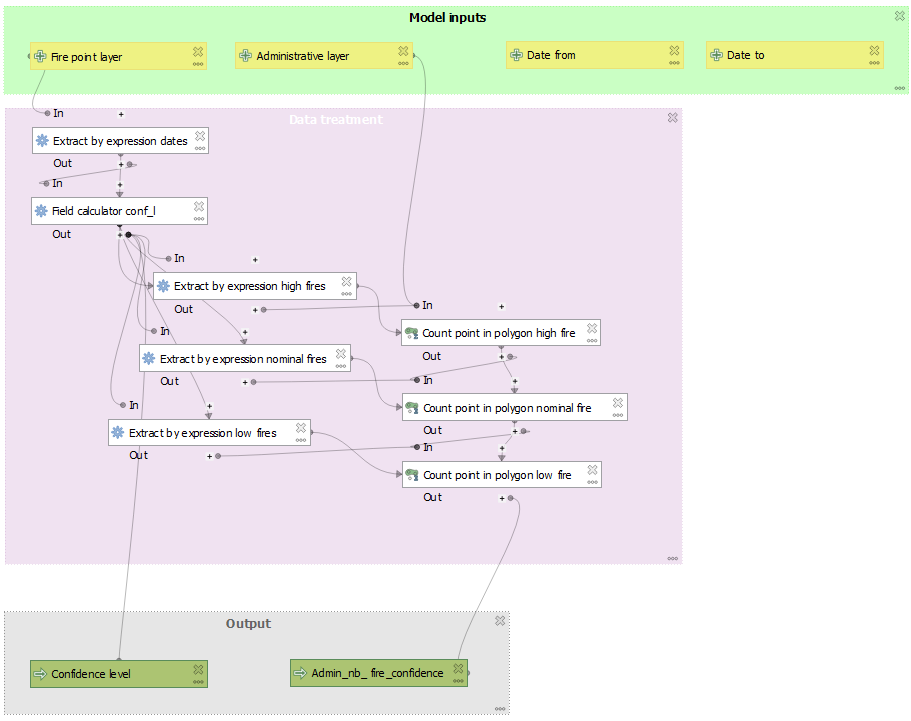The width and height of the screenshot is (911, 721).
Task: Delete the Extract by expression dates algorithm
Action: pyautogui.click(x=200, y=136)
